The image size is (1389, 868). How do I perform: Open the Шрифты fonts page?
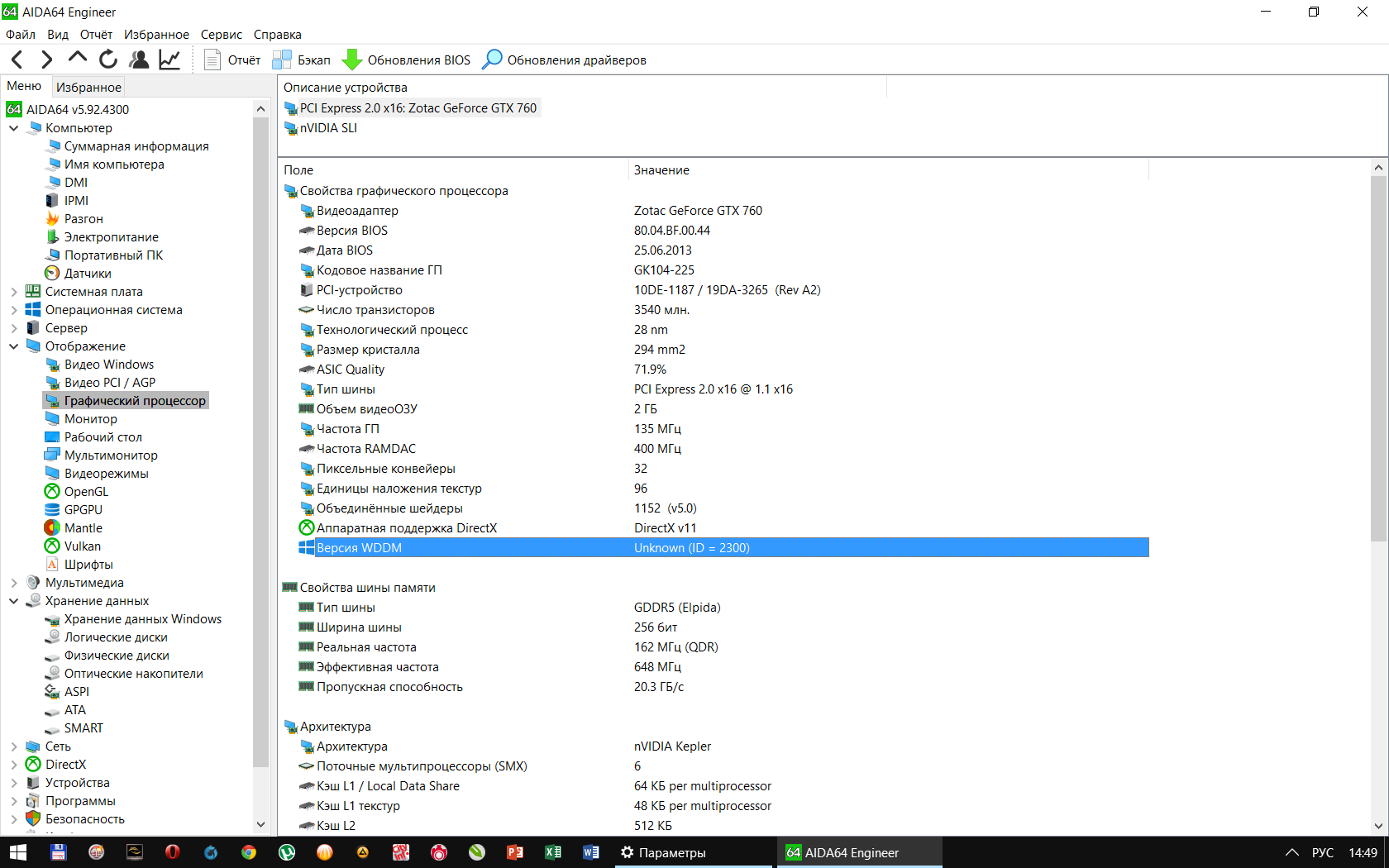pyautogui.click(x=88, y=565)
